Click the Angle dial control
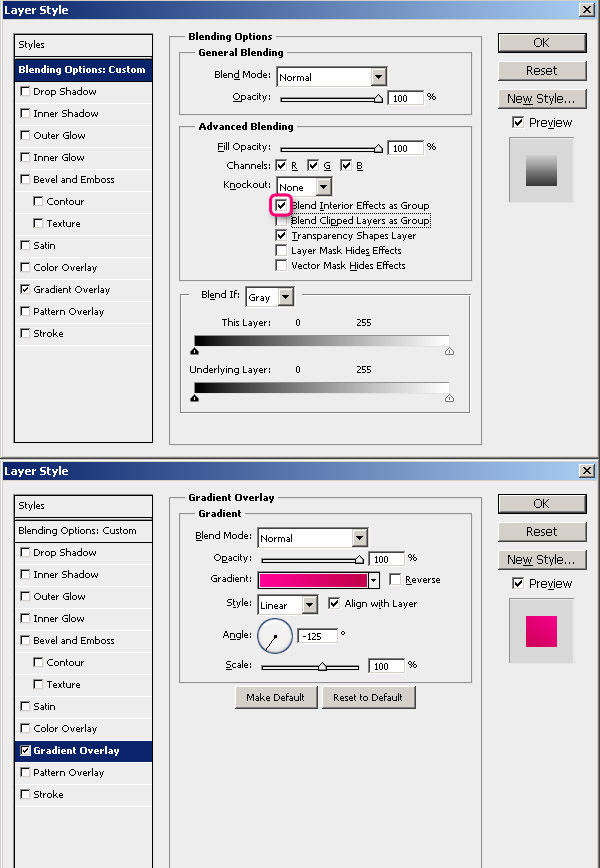Screen dimensions: 600x868 [275, 636]
